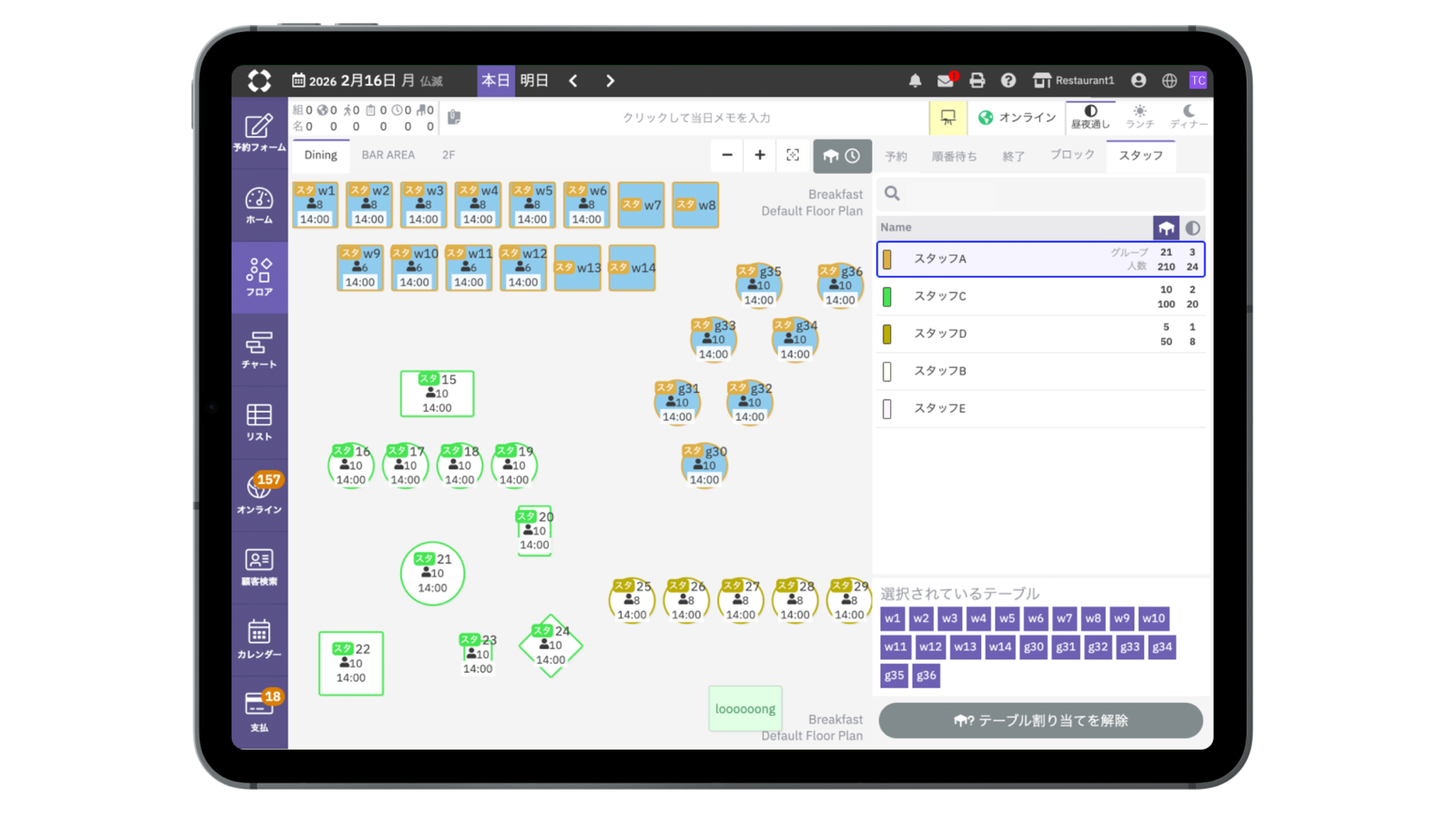Click the yellow presentation board icon
The image size is (1440, 820).
(x=948, y=117)
